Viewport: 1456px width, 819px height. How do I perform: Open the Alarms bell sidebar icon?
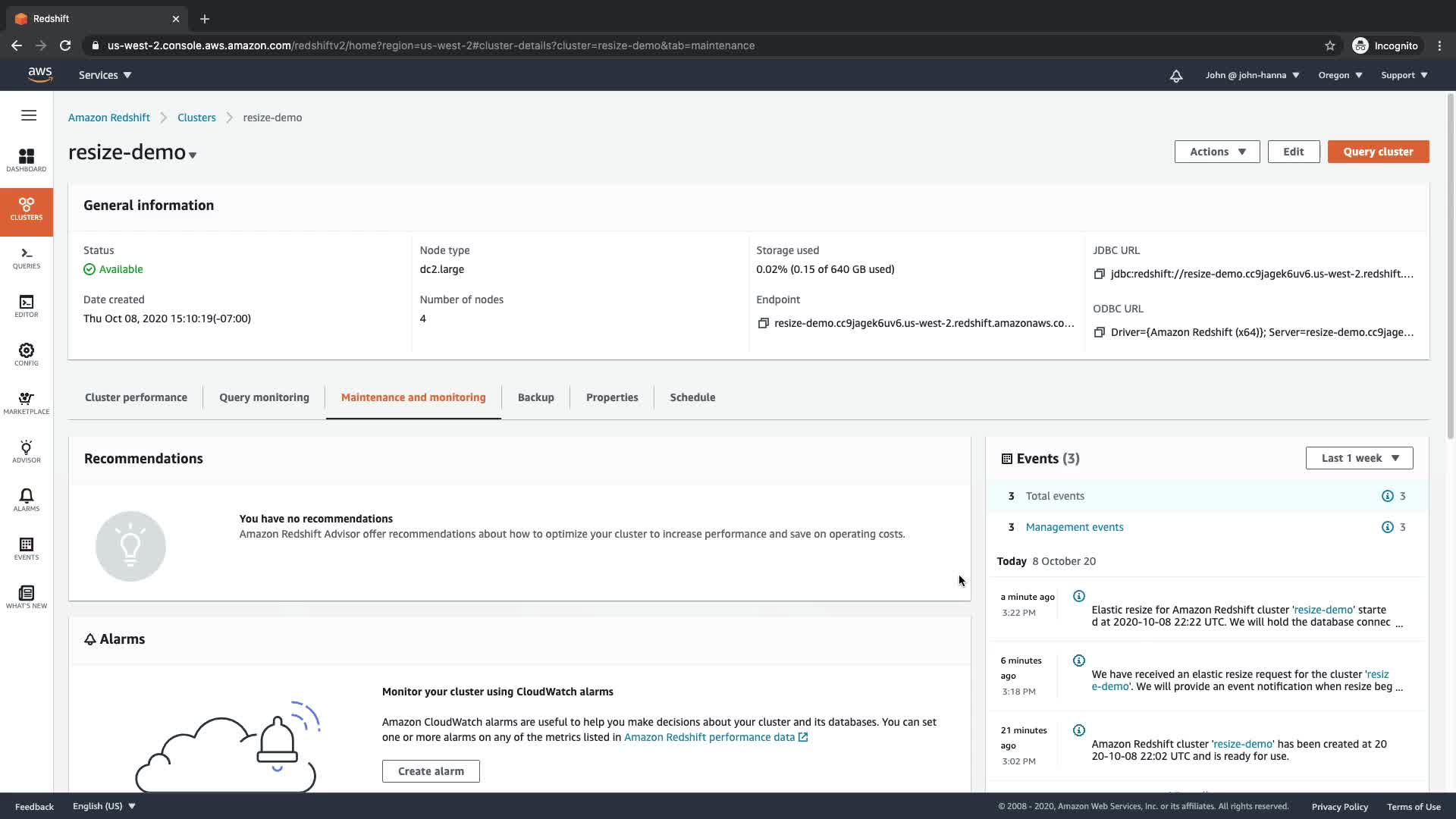(27, 500)
